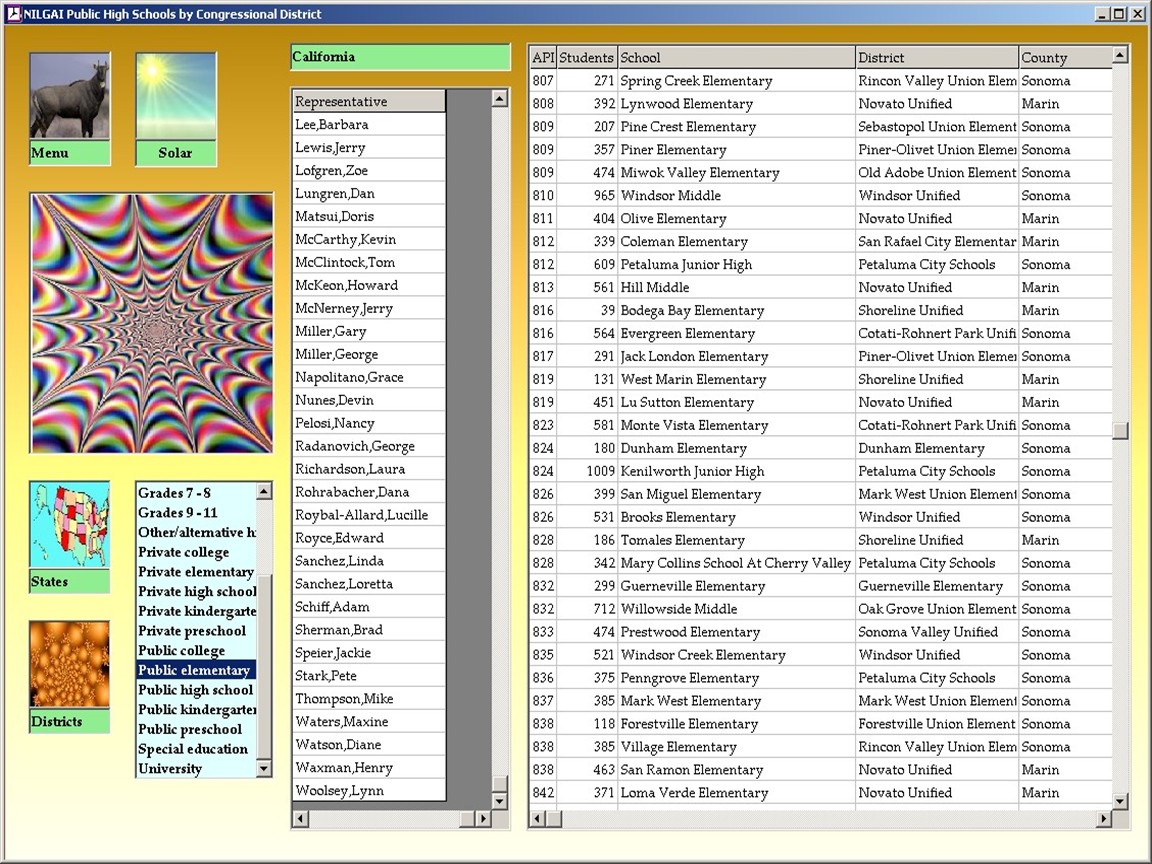
Task: Select representative Pelosi, Nancy
Action: point(335,423)
